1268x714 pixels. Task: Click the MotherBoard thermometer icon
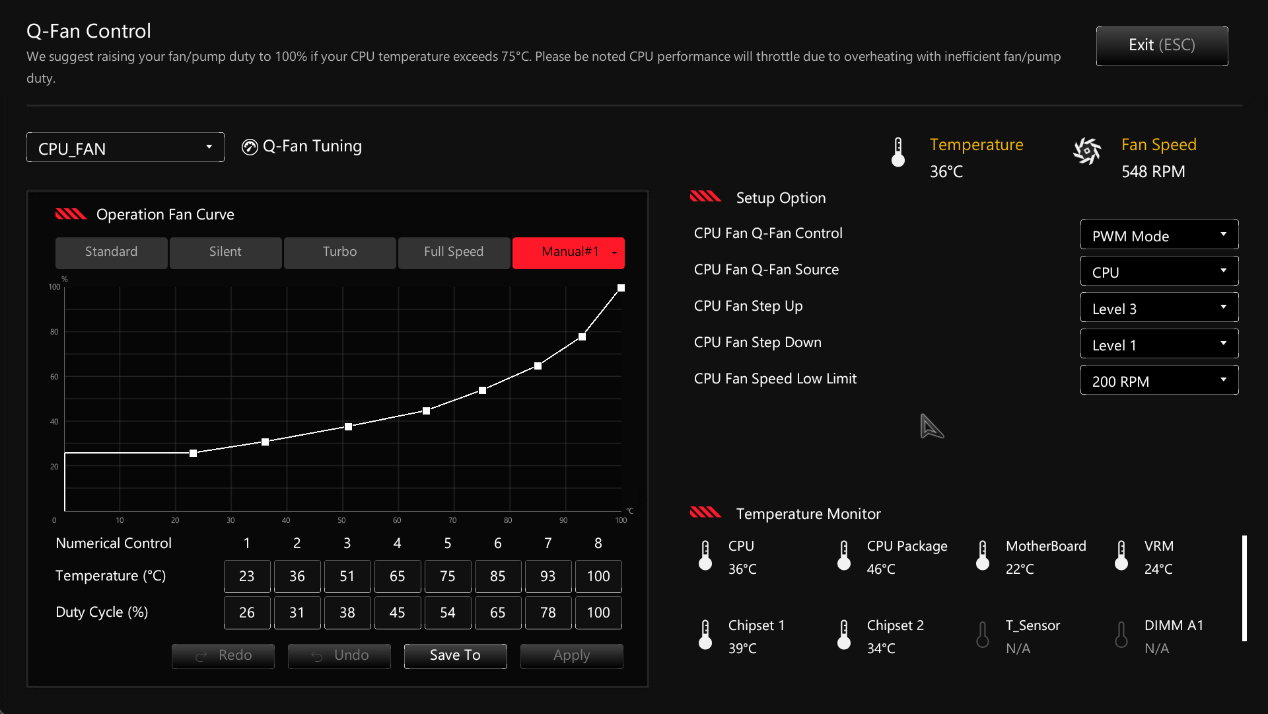coord(984,556)
